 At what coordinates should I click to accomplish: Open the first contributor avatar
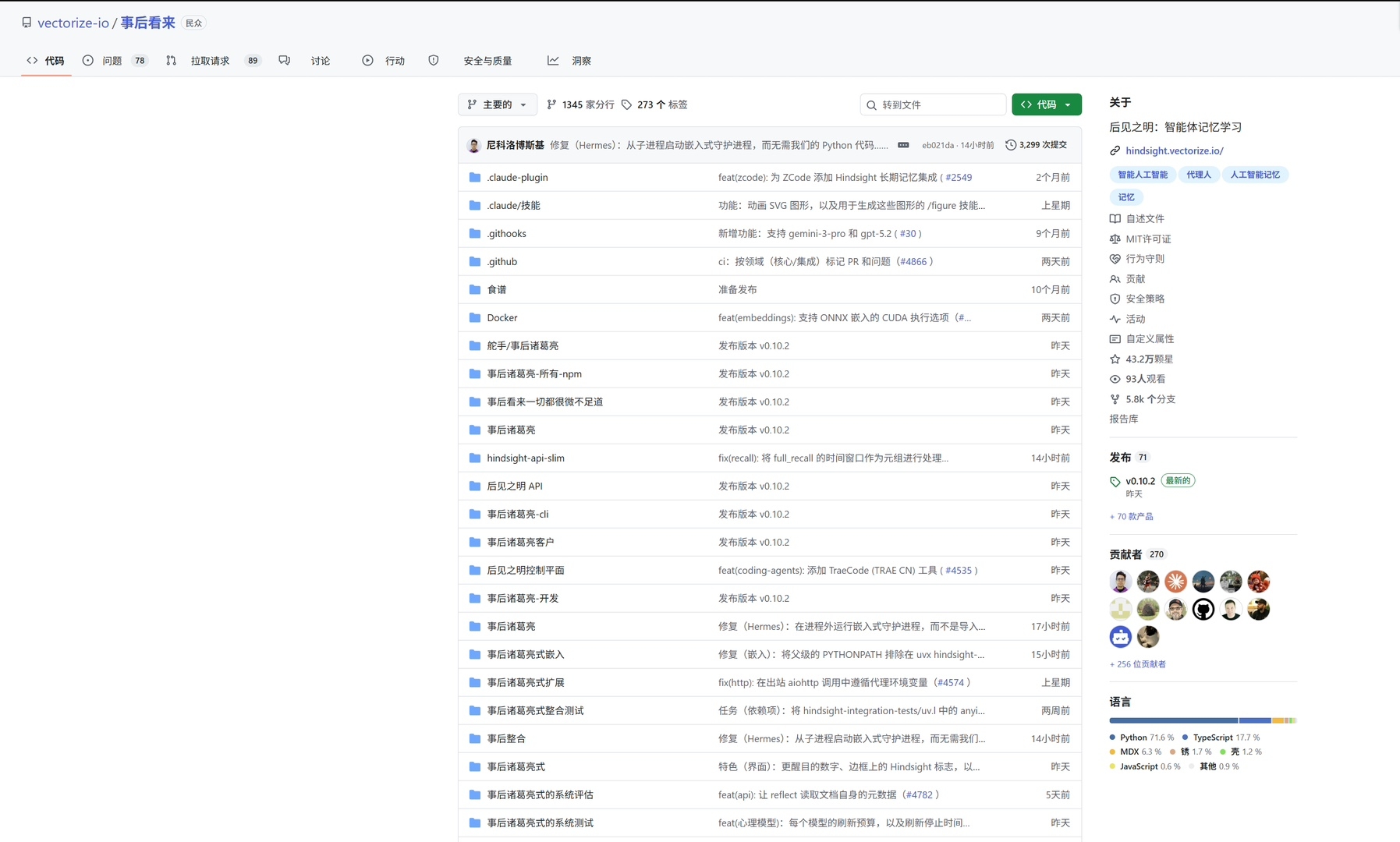[x=1121, y=582]
